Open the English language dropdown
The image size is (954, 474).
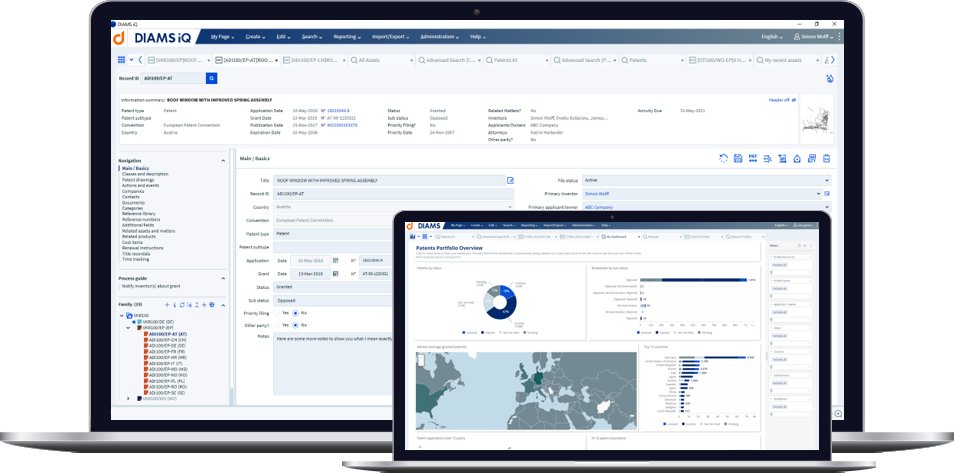(x=771, y=37)
